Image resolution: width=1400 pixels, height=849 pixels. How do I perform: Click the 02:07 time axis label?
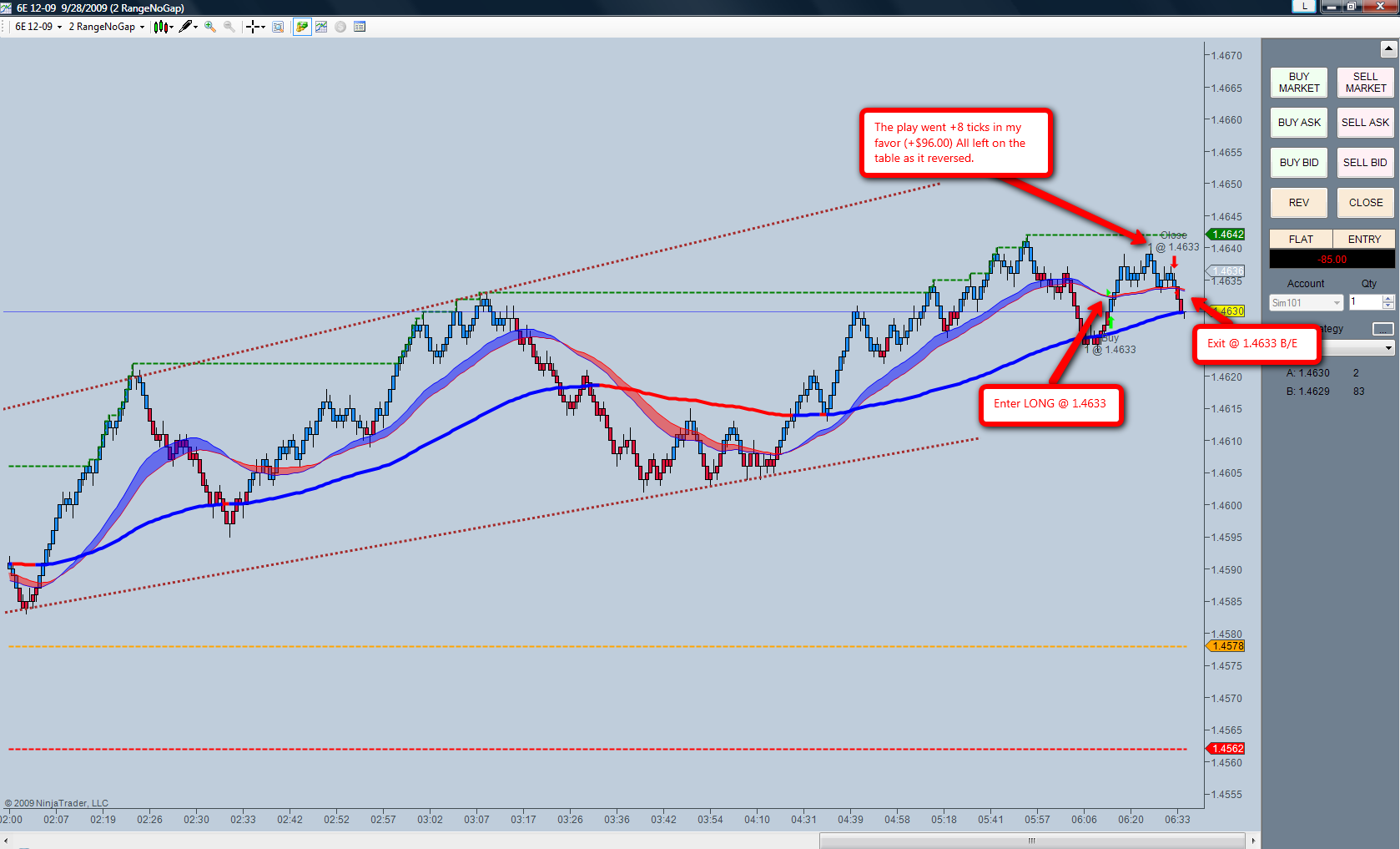[57, 820]
